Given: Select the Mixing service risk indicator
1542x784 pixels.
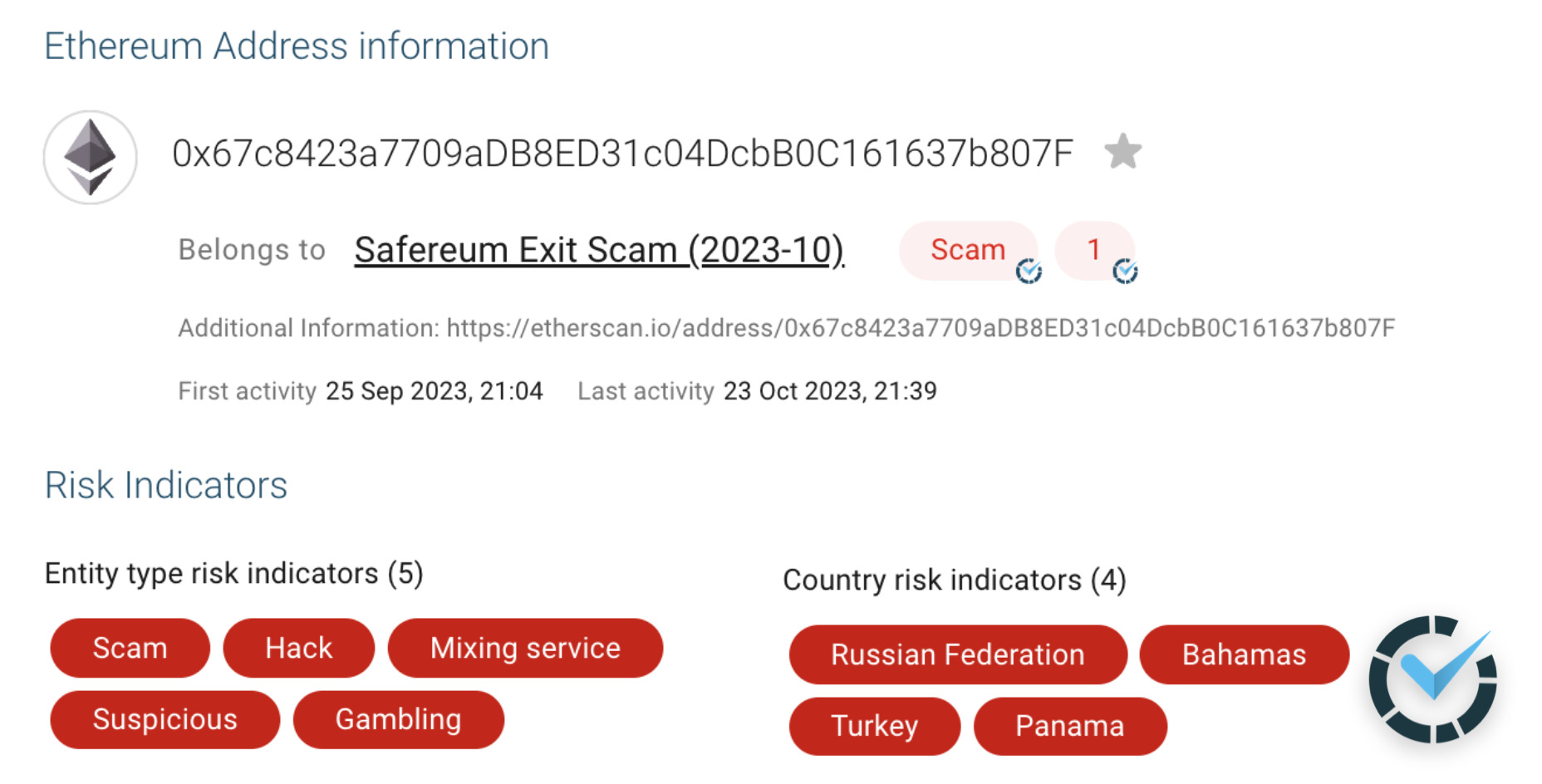Looking at the screenshot, I should coord(524,648).
